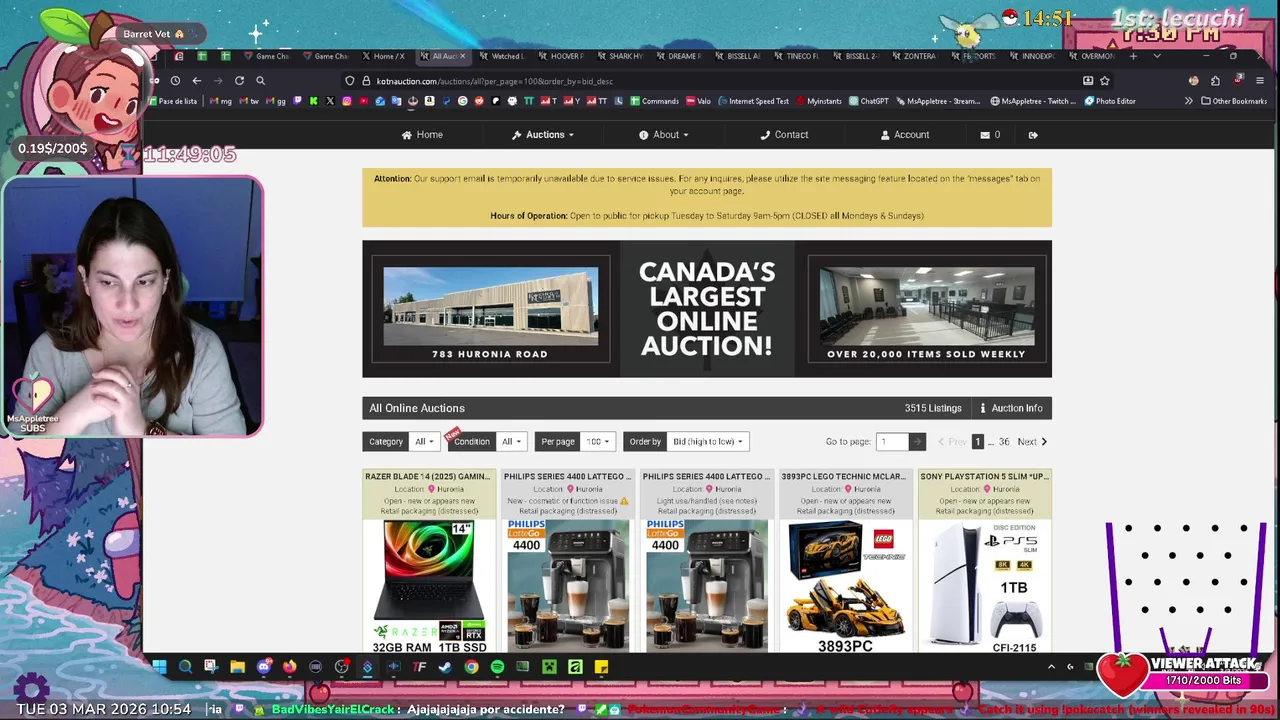Click the browser back arrow

click(x=197, y=81)
